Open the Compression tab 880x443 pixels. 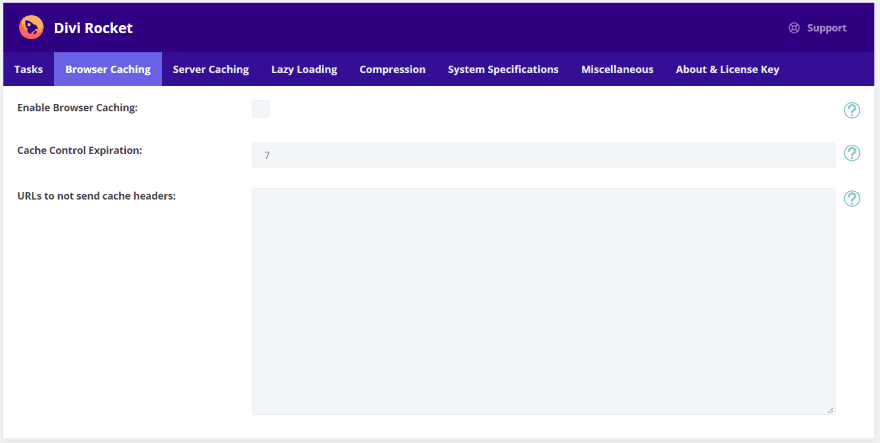pos(392,69)
